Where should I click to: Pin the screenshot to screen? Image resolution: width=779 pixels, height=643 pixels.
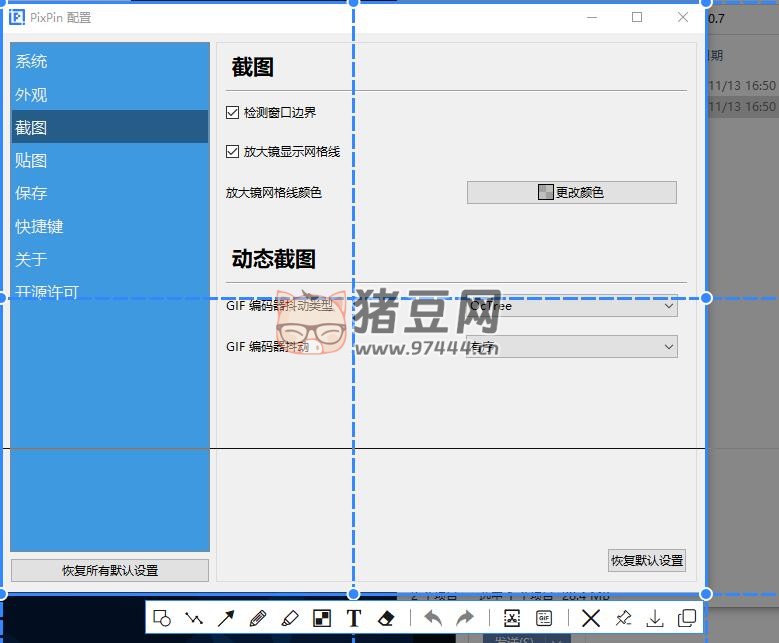(x=623, y=618)
